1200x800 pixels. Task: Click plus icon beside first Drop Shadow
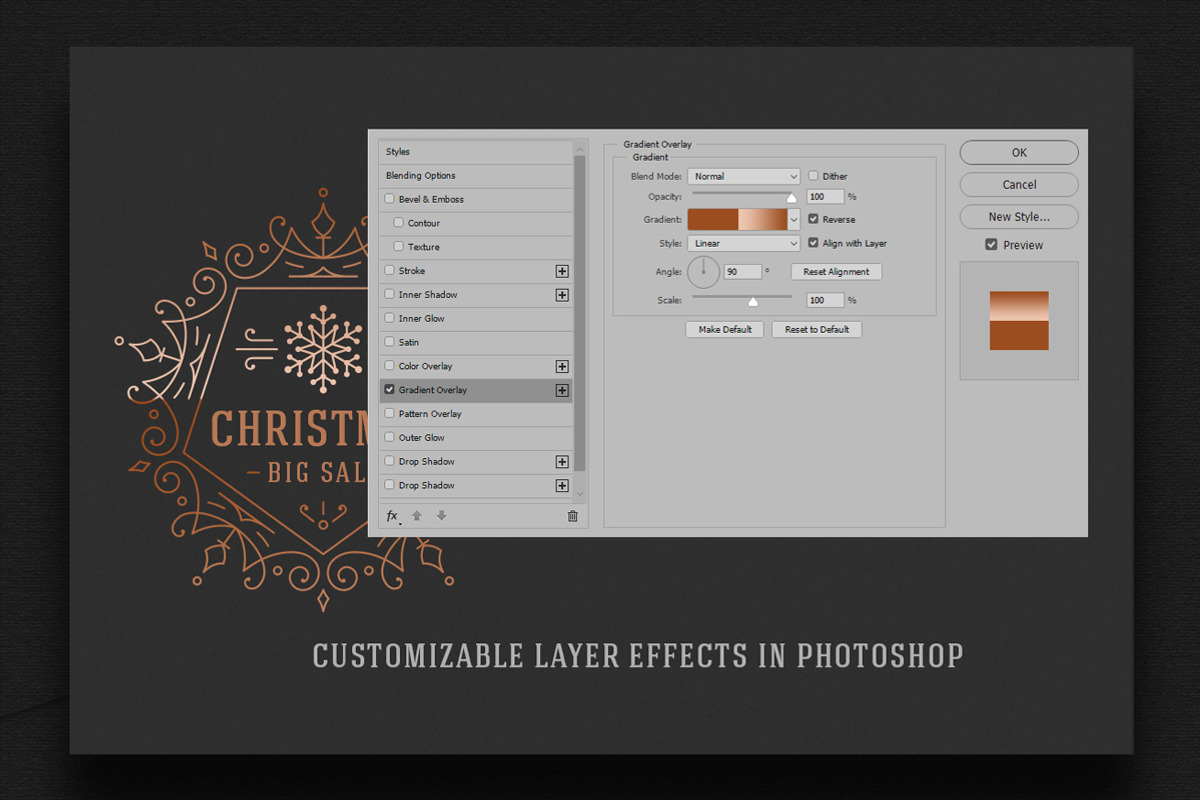point(562,461)
